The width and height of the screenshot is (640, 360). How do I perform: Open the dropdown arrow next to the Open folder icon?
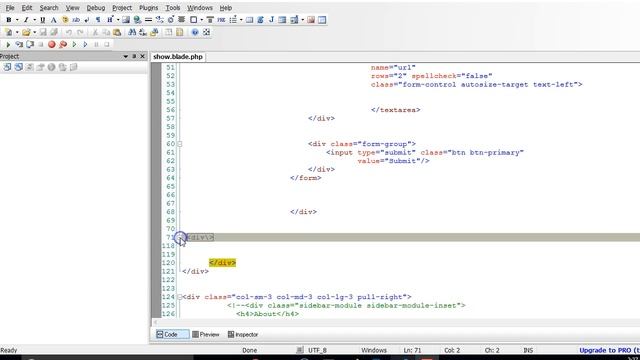[34, 32]
